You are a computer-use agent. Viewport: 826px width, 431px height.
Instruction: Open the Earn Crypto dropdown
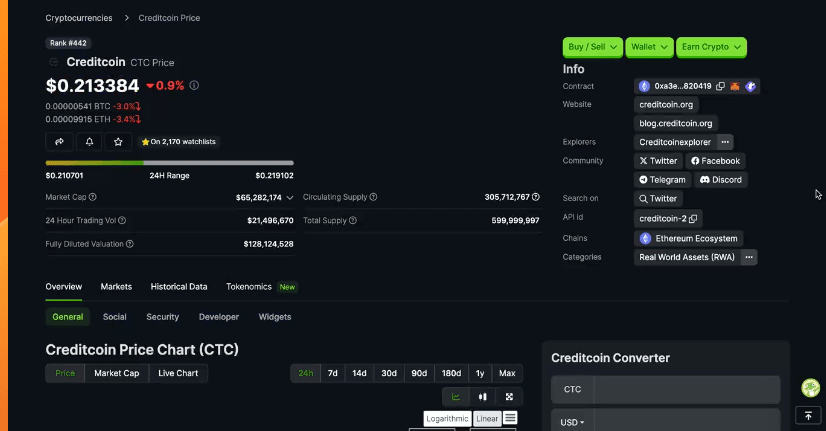711,47
